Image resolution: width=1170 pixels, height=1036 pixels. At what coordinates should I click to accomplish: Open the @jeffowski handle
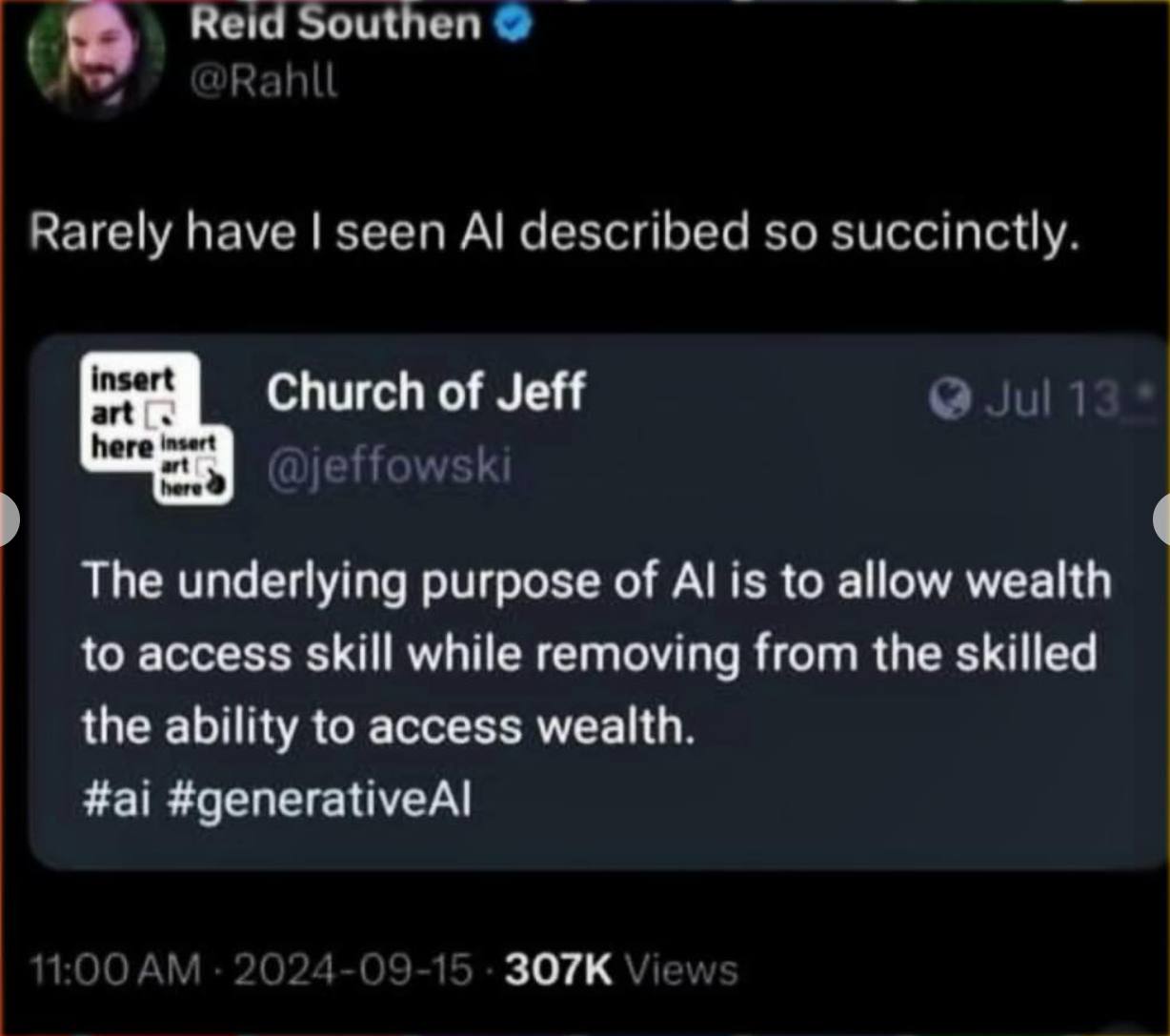(389, 466)
